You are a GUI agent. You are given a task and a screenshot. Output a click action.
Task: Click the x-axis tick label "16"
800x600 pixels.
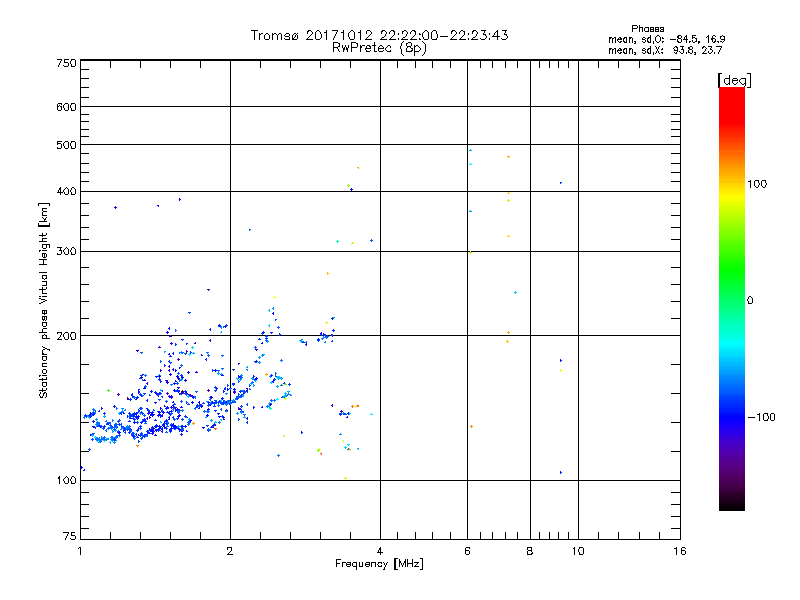click(x=680, y=551)
